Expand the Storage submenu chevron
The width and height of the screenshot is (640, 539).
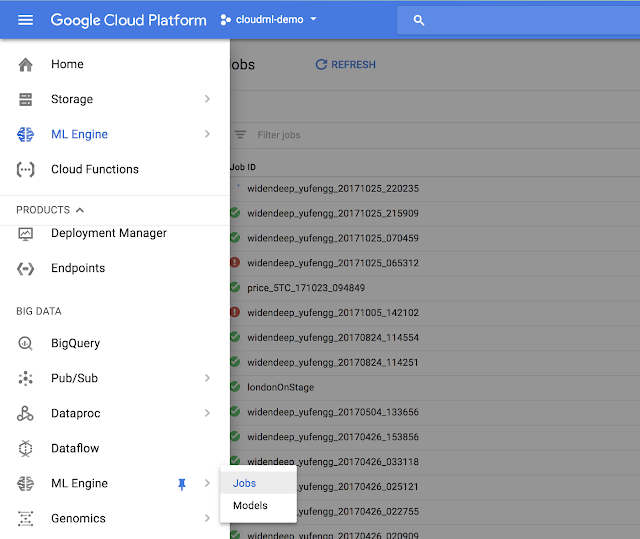(207, 99)
